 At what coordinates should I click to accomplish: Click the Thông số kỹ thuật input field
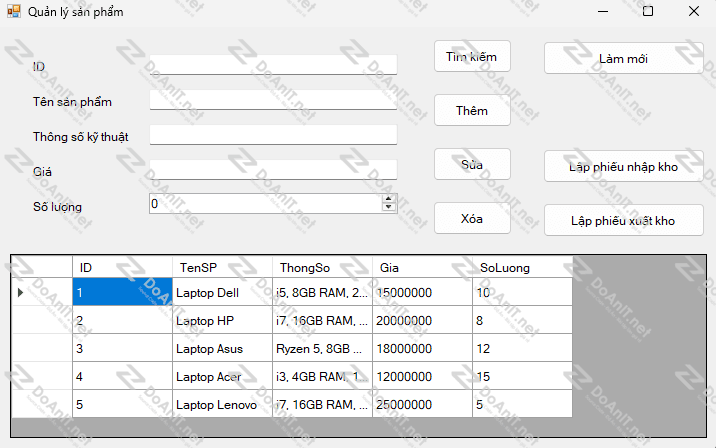(x=273, y=135)
